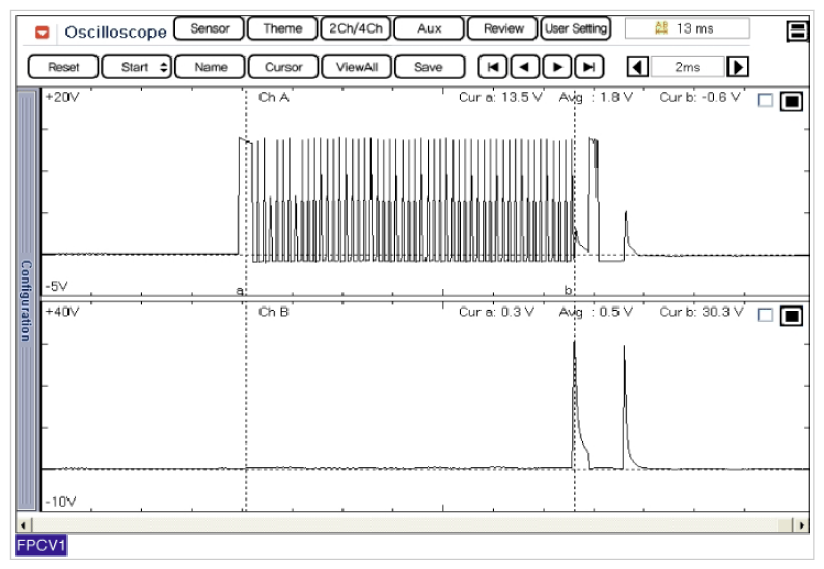Click the Ch B black square icon
The image size is (824, 569).
(790, 316)
